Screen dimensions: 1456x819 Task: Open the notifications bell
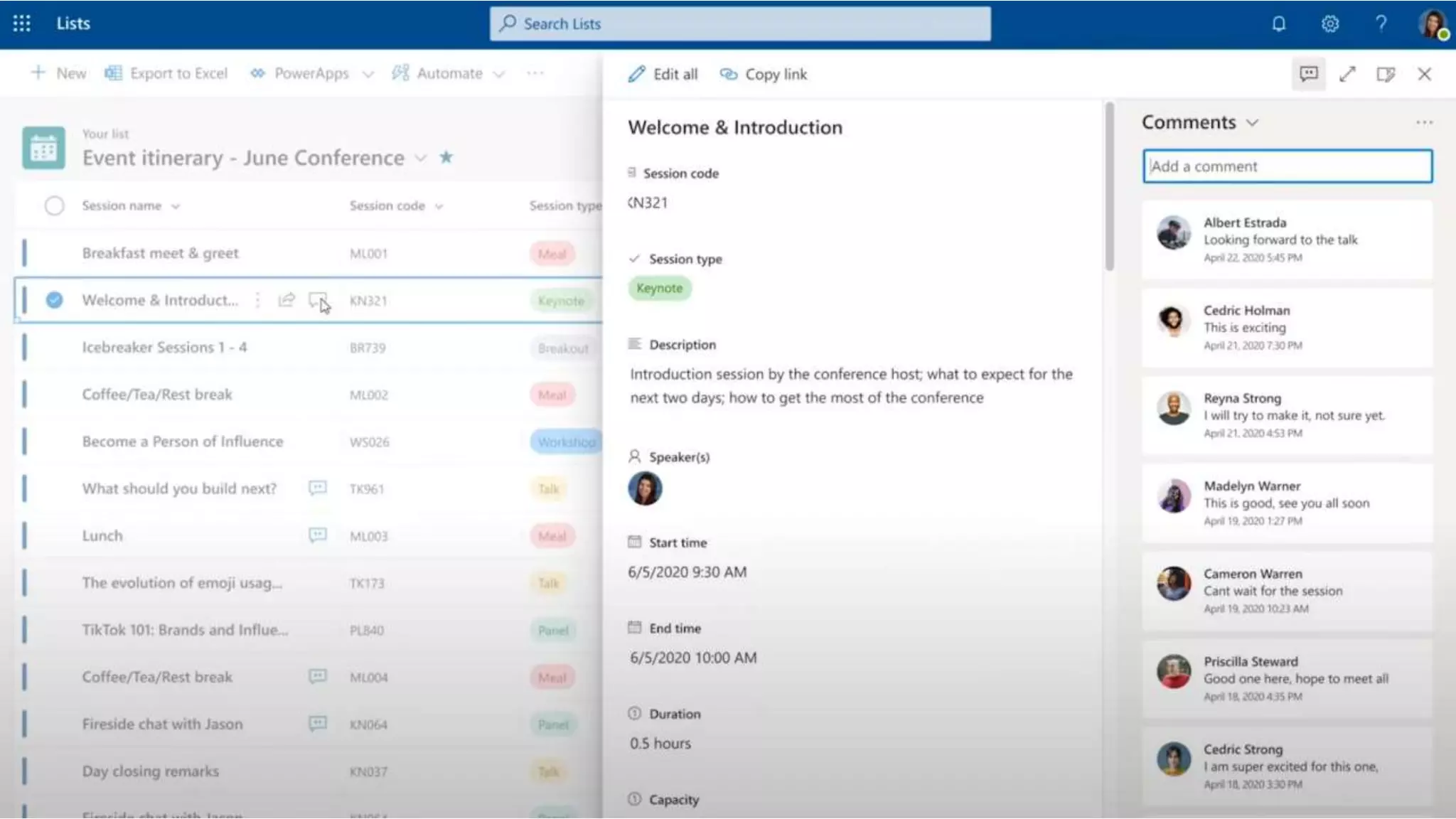tap(1278, 24)
